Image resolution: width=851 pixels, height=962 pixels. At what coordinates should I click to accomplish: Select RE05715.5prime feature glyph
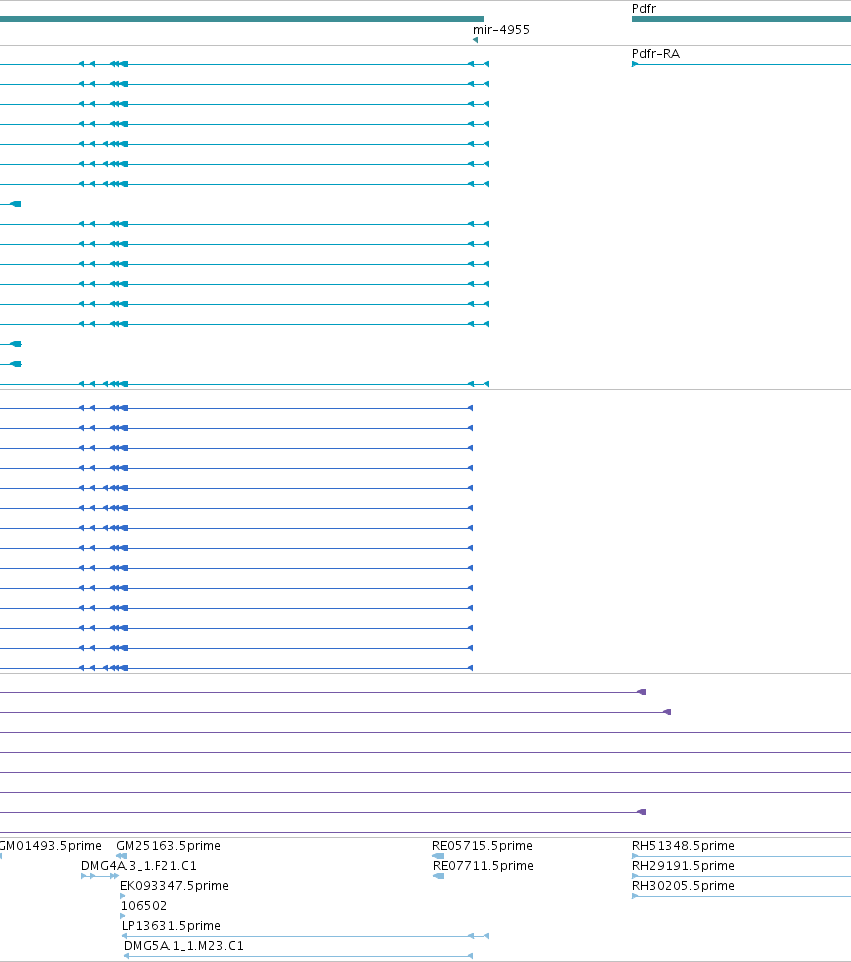click(x=438, y=856)
